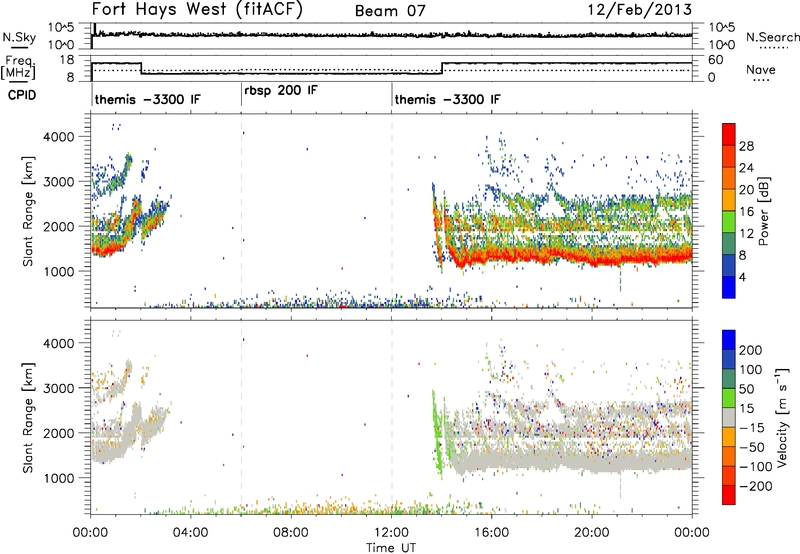Click the dashed 06:00 line in the power panel
This screenshot has width=800, height=554.
point(241,211)
